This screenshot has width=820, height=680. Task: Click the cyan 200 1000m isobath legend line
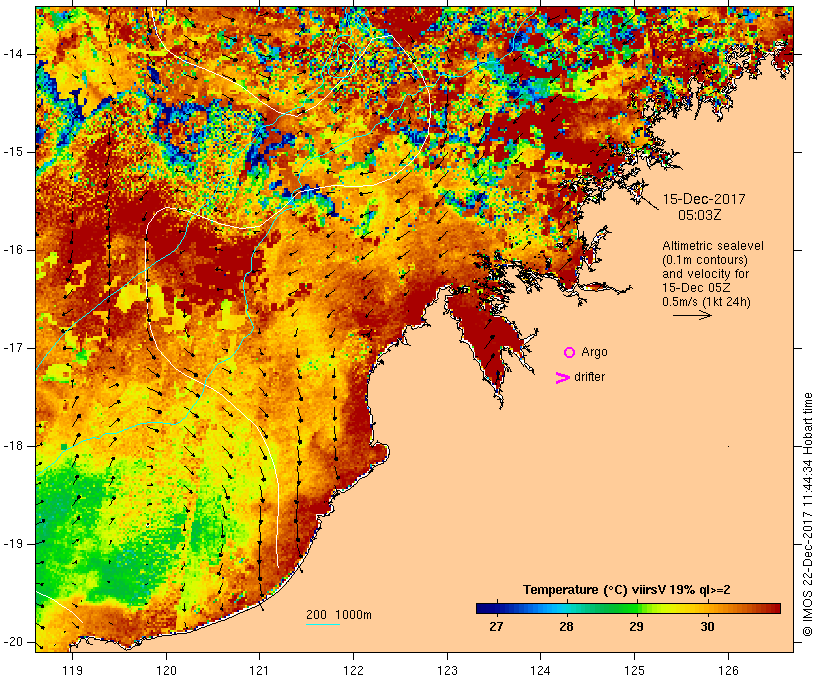coord(323,625)
